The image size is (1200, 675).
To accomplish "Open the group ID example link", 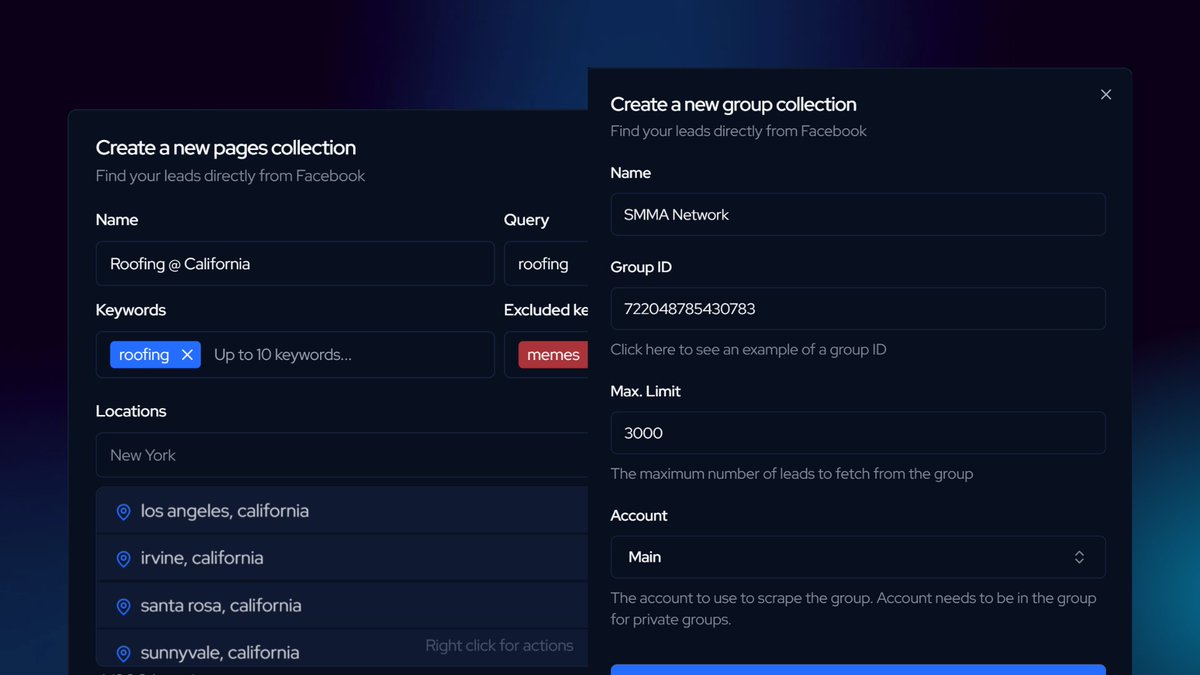I will tap(748, 349).
